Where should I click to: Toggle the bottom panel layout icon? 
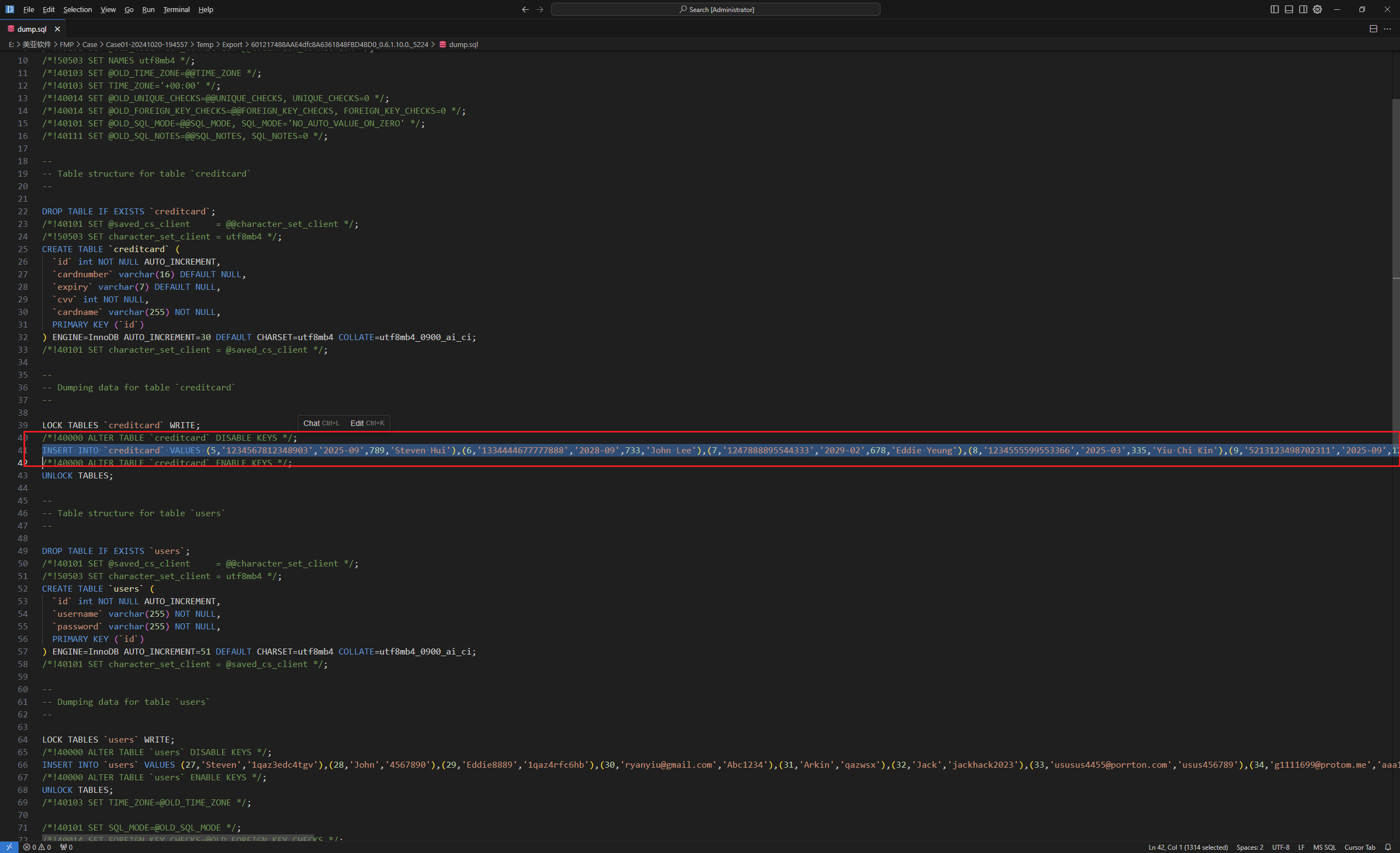click(1288, 10)
